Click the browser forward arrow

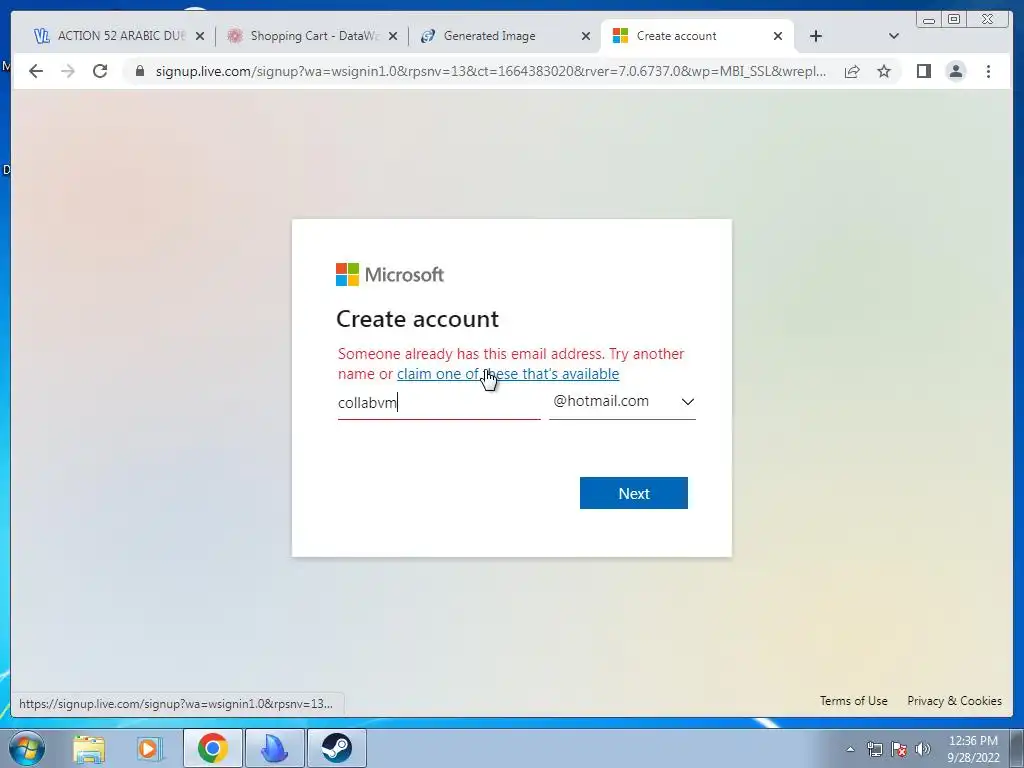pyautogui.click(x=68, y=71)
